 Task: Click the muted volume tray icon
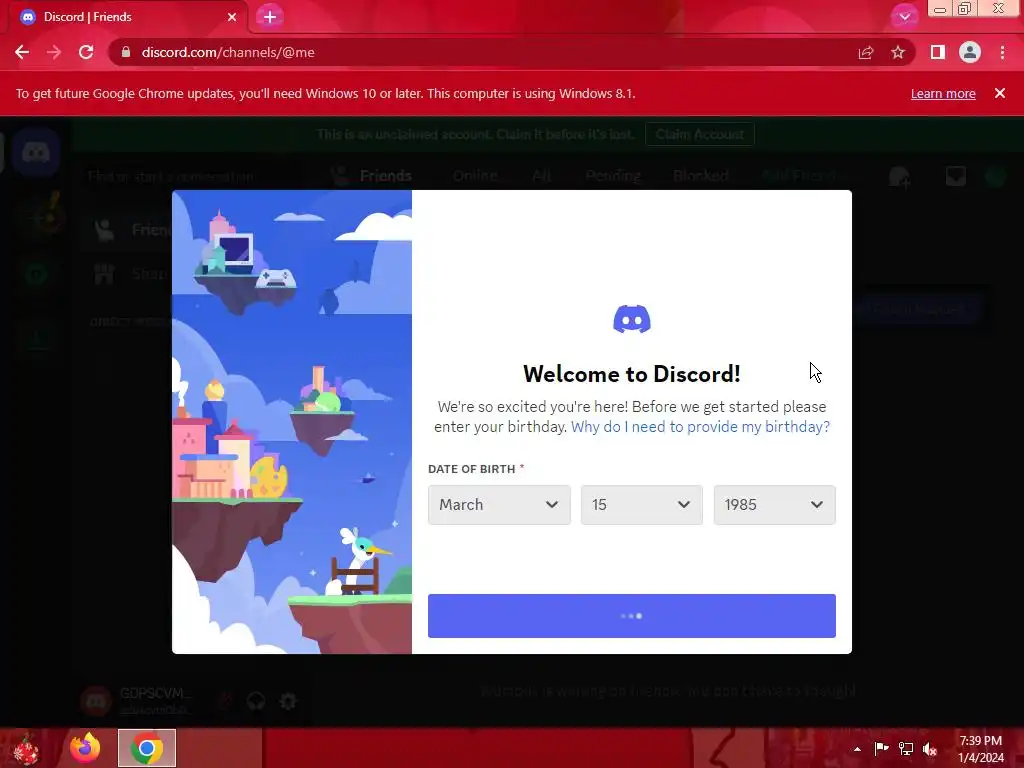[929, 749]
